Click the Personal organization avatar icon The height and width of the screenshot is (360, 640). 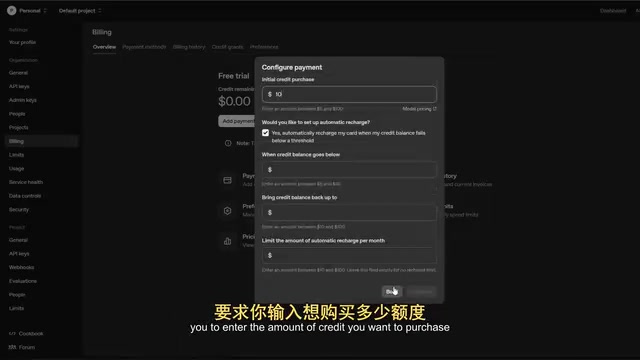click(11, 11)
